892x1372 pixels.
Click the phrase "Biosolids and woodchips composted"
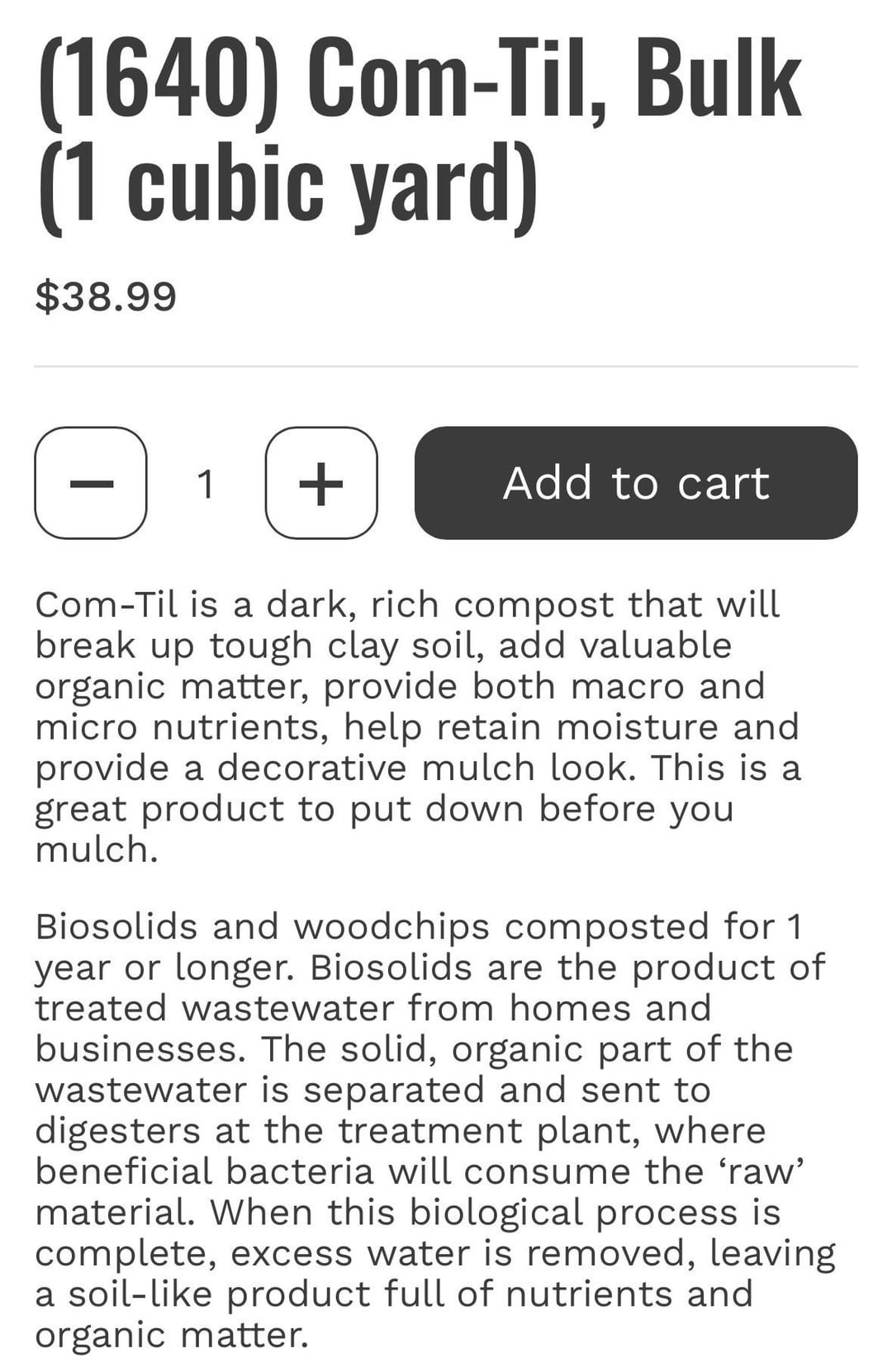(372, 926)
